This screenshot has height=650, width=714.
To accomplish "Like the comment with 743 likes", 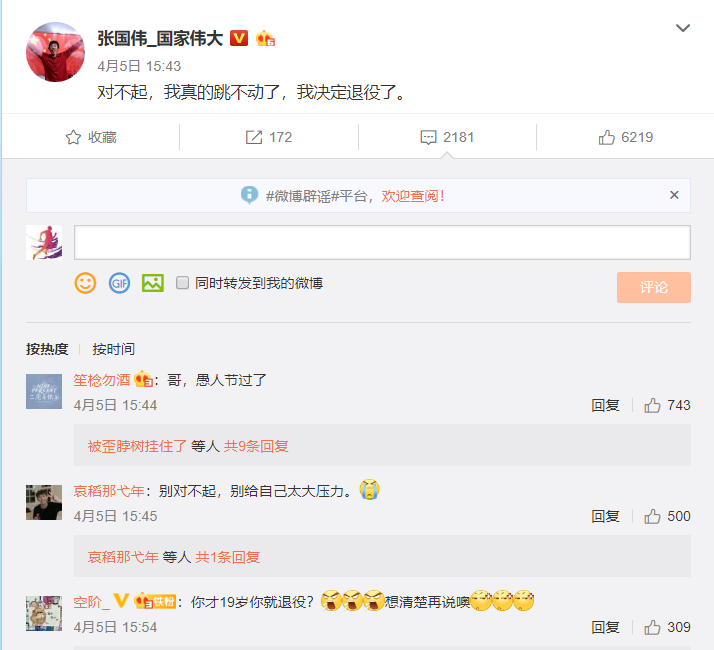I will tap(652, 405).
